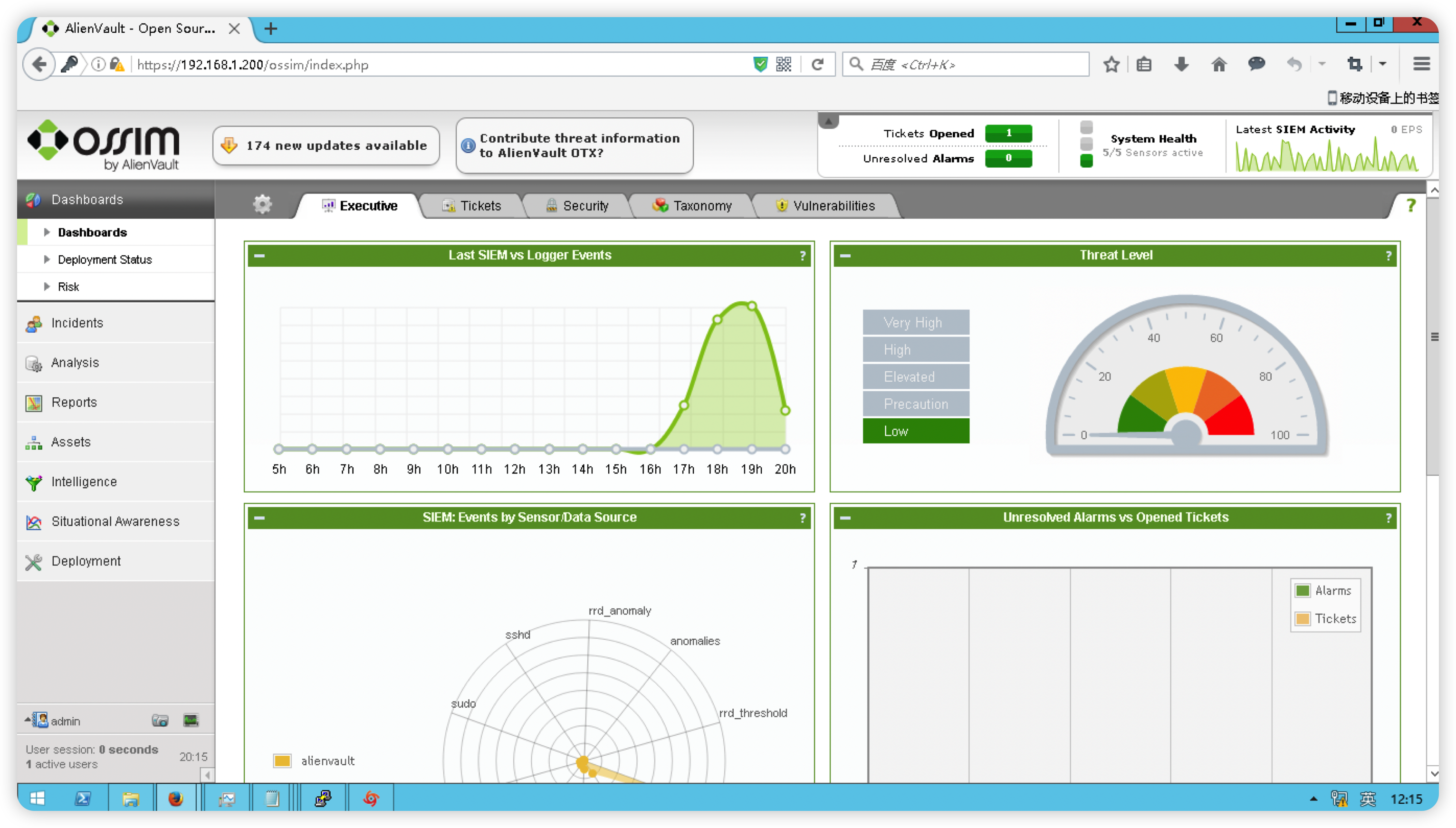This screenshot has height=828, width=1456.
Task: Click the OSSIM by AlienVault logo
Action: tap(104, 145)
